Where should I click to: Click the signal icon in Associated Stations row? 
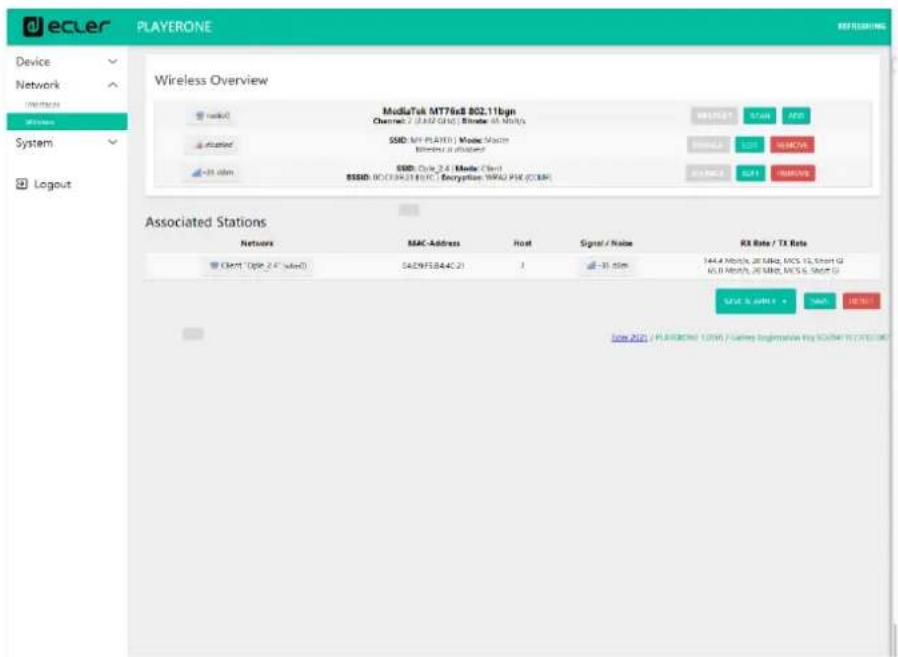[592, 265]
